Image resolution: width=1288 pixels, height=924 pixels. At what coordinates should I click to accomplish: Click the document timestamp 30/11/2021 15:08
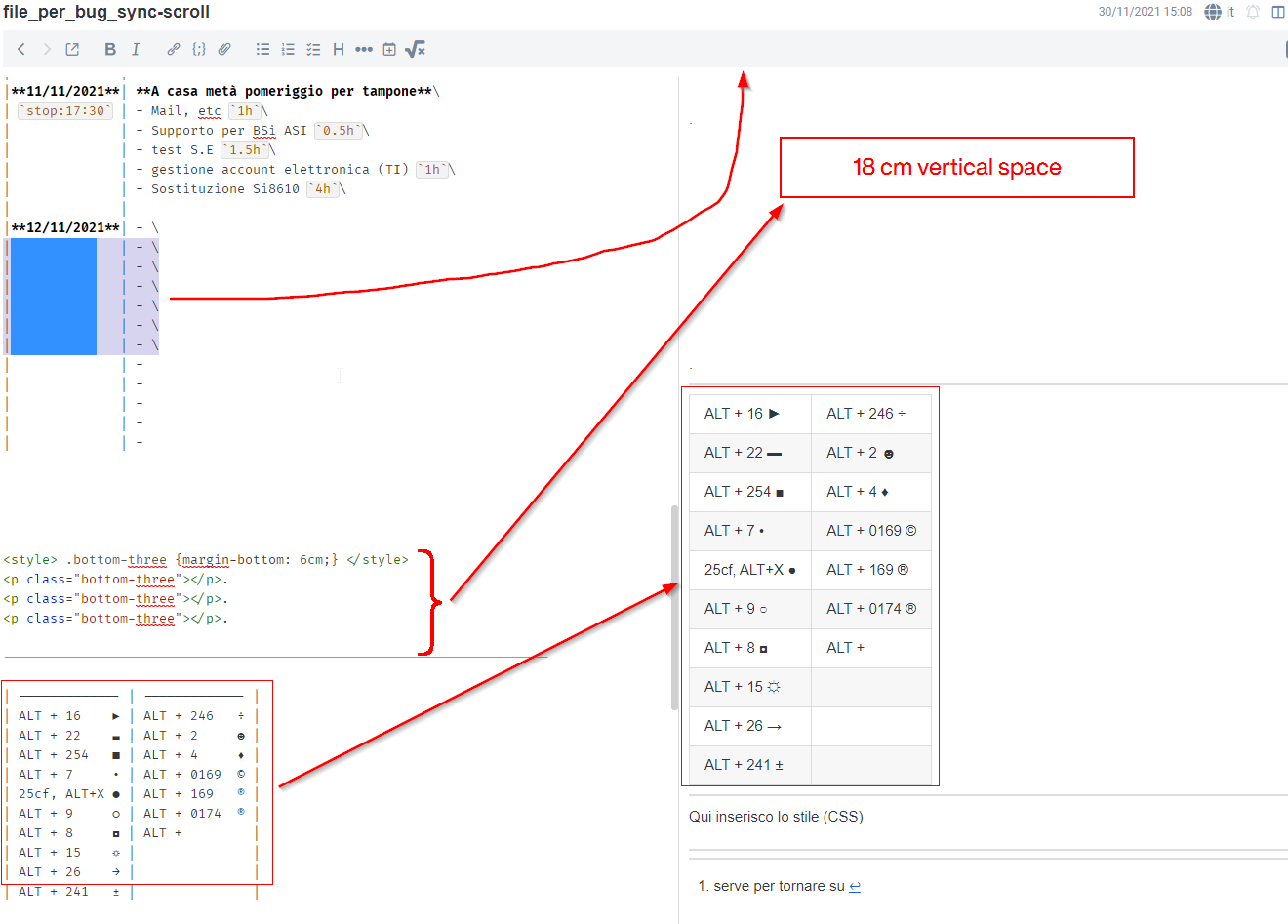coord(1145,12)
